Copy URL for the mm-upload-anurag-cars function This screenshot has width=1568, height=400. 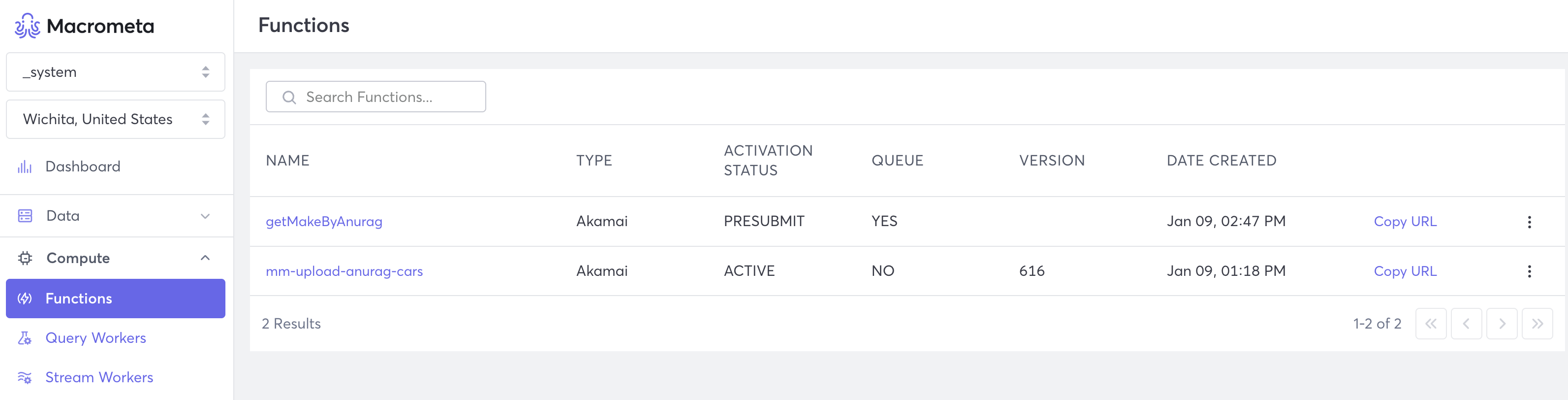[x=1405, y=271]
